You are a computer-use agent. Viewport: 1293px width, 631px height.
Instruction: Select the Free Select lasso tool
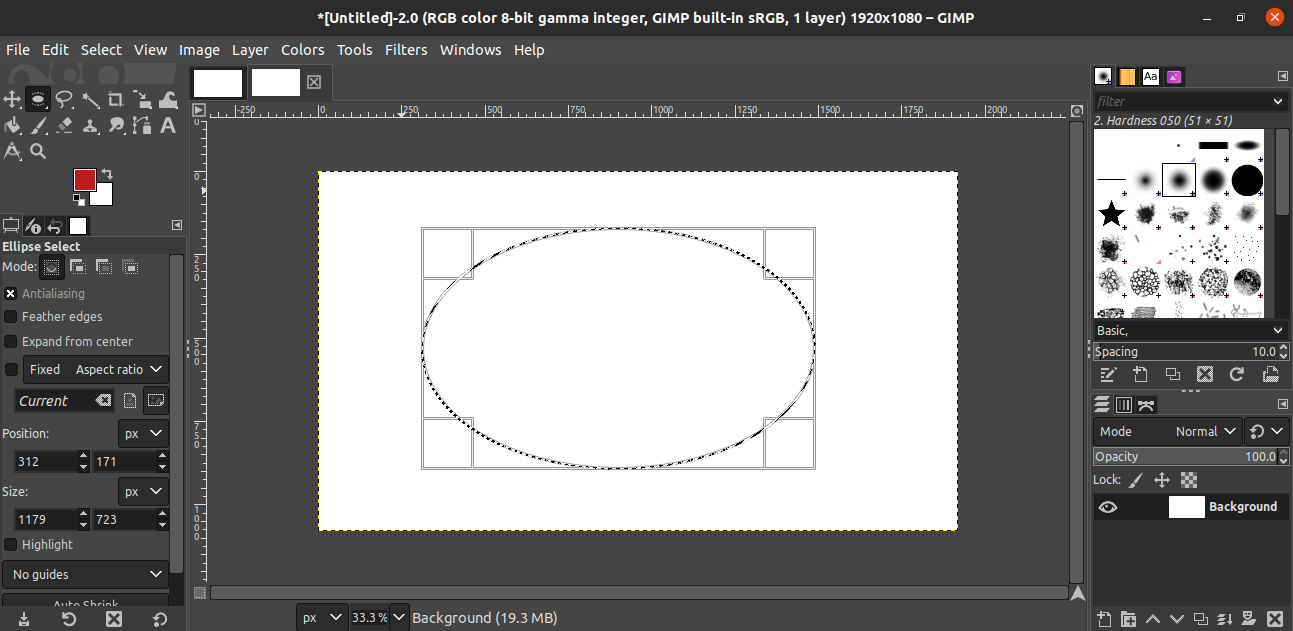[64, 99]
